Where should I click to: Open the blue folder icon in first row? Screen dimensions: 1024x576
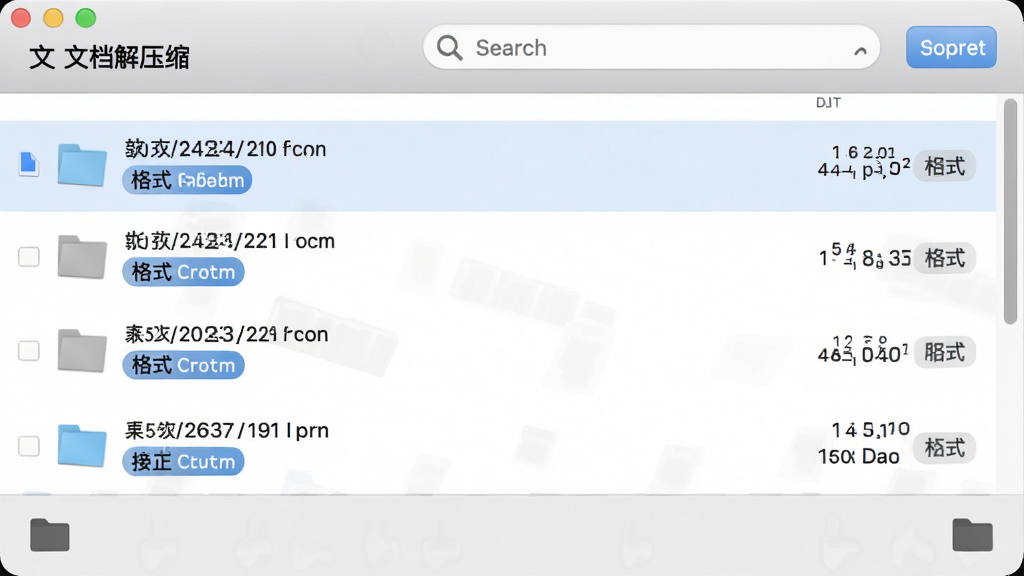(x=82, y=165)
